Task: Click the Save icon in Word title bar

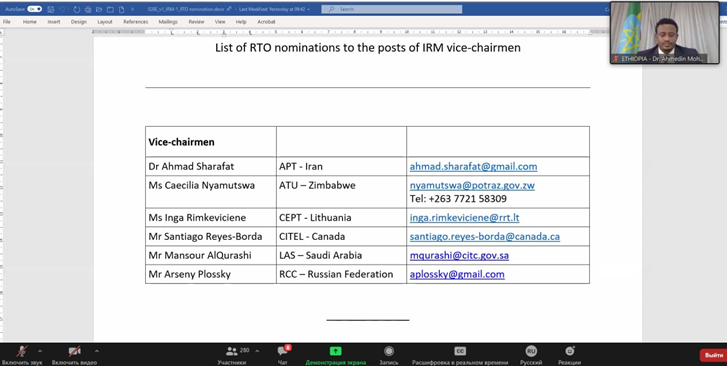Action: click(51, 9)
